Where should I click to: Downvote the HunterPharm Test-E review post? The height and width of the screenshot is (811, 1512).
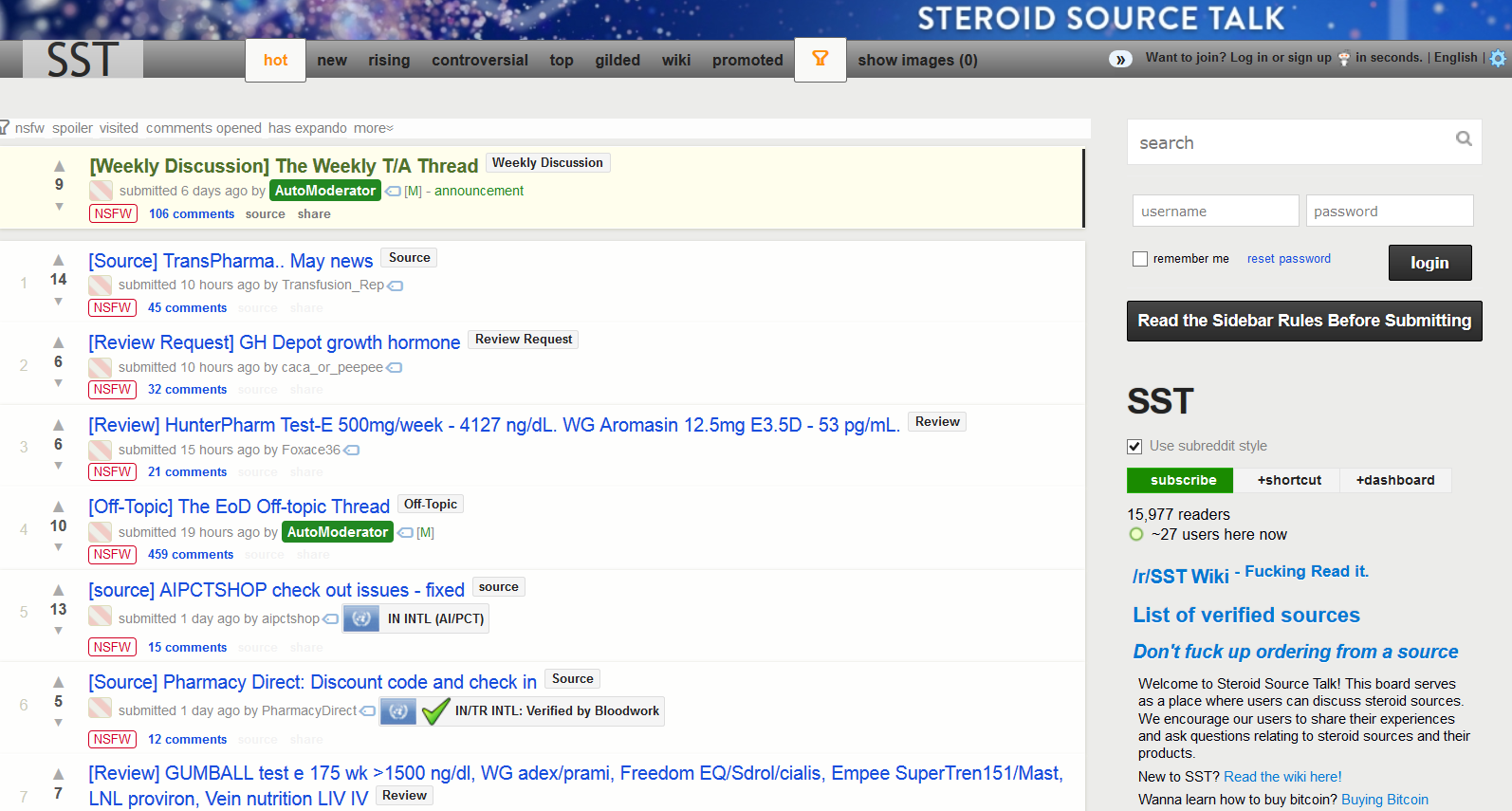[59, 465]
